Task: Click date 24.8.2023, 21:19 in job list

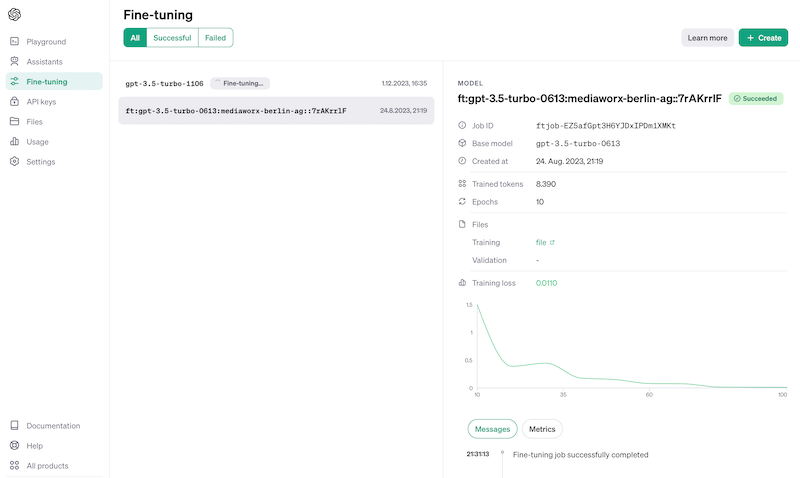Action: (404, 110)
